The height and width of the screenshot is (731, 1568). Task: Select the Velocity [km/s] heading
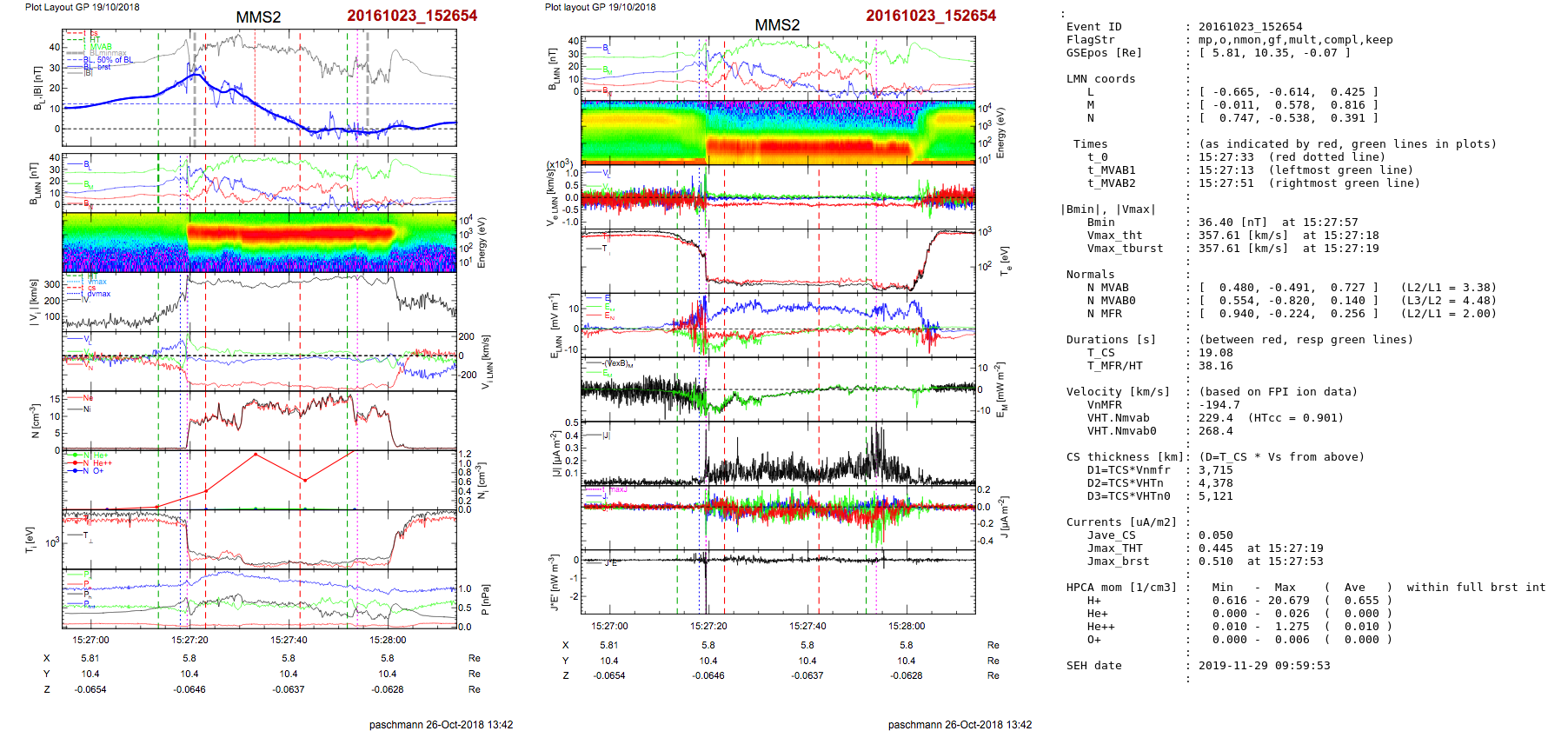1118,392
